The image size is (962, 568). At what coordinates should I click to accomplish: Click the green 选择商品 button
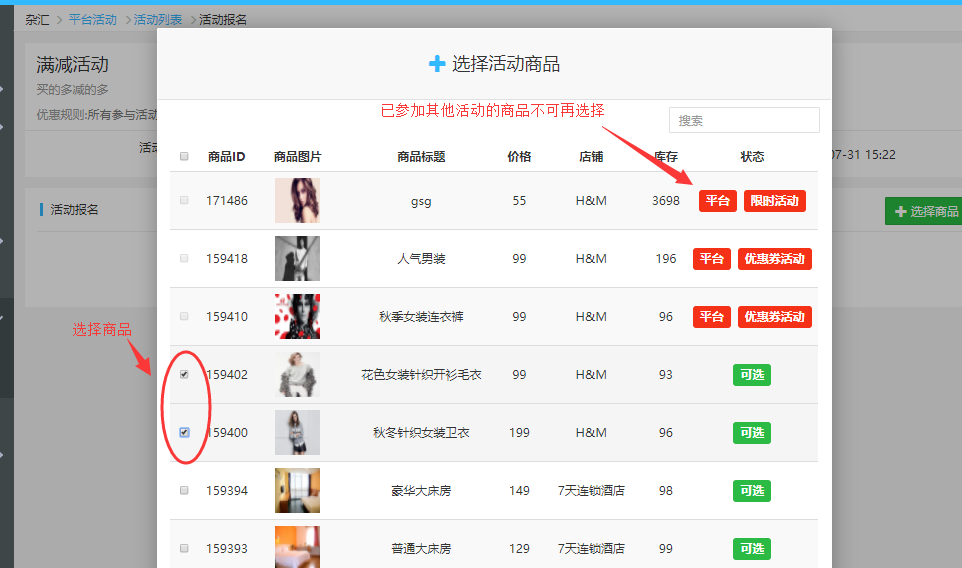(x=925, y=211)
